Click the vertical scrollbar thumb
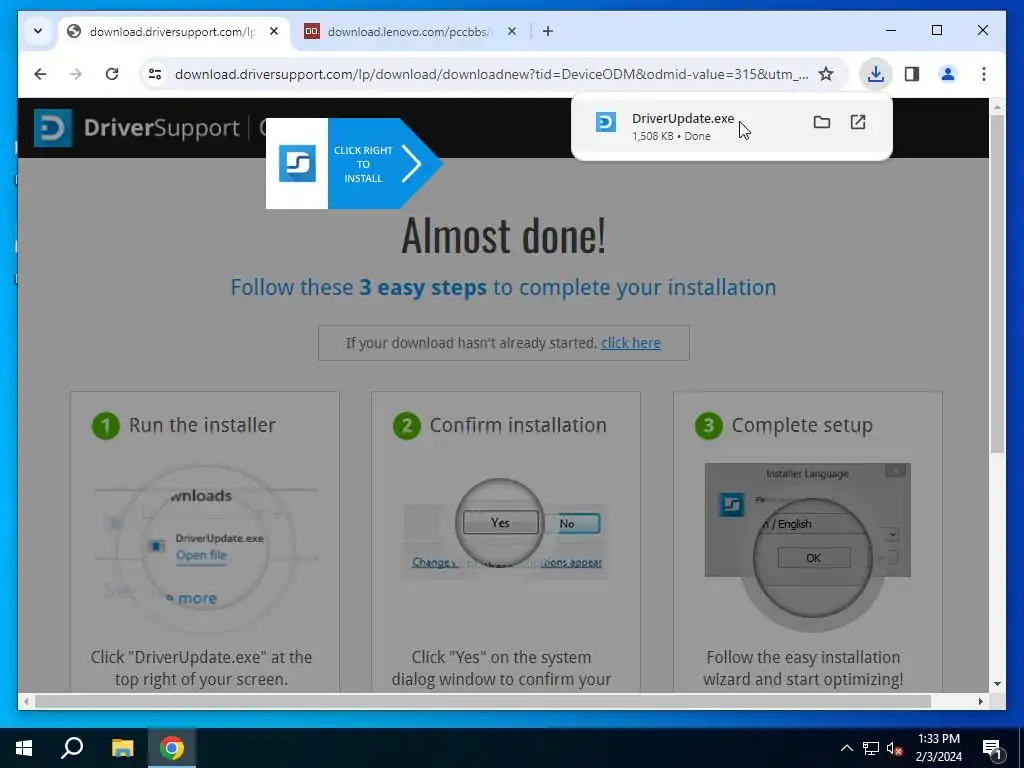Image resolution: width=1024 pixels, height=768 pixels. pos(997,283)
